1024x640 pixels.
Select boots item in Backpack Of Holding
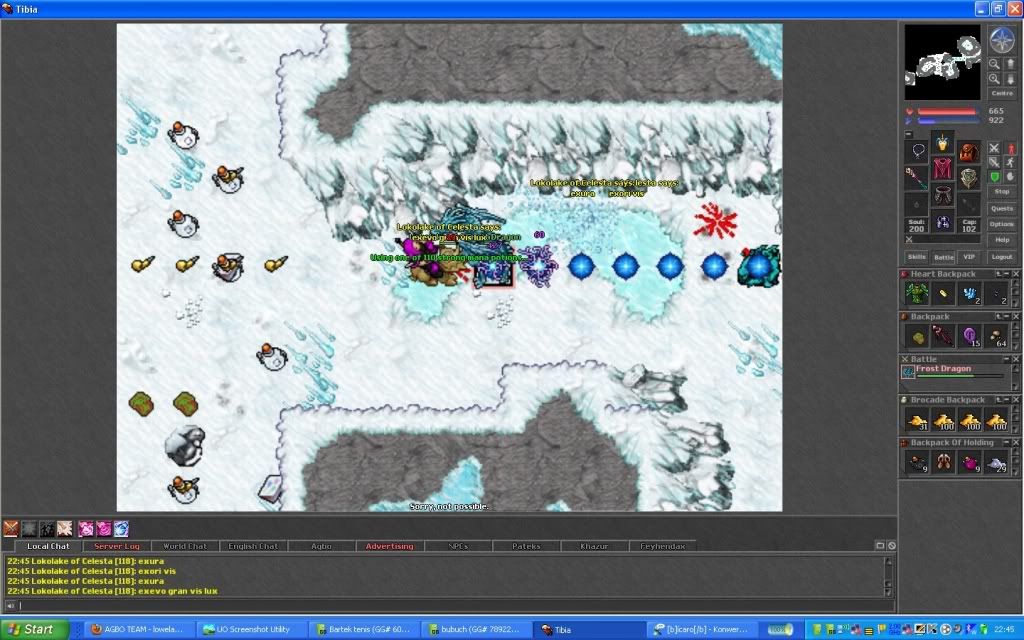[x=944, y=462]
